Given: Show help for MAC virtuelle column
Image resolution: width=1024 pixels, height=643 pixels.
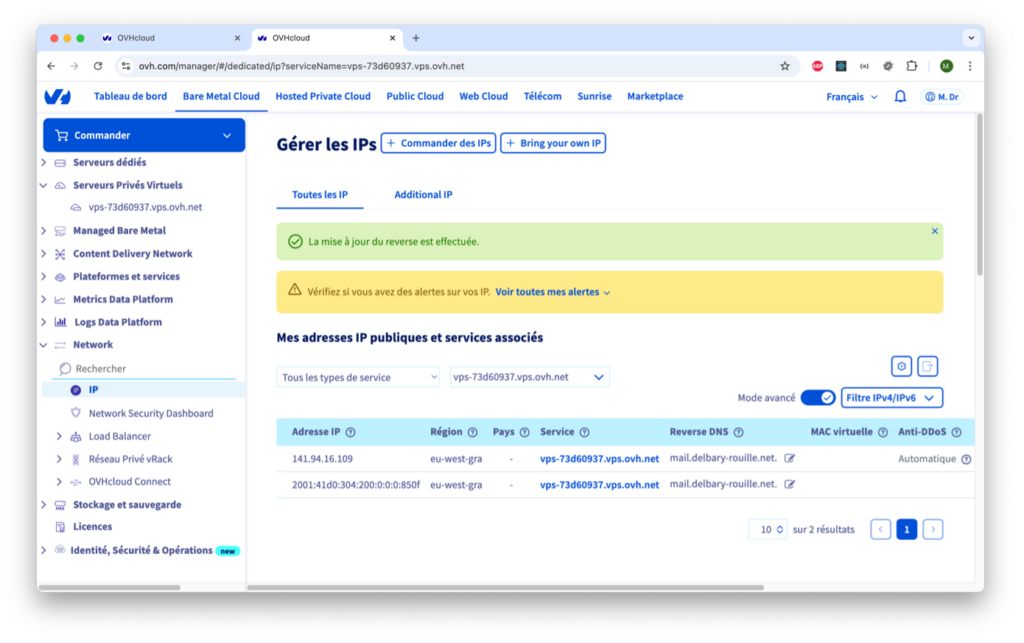Looking at the screenshot, I should [x=883, y=432].
